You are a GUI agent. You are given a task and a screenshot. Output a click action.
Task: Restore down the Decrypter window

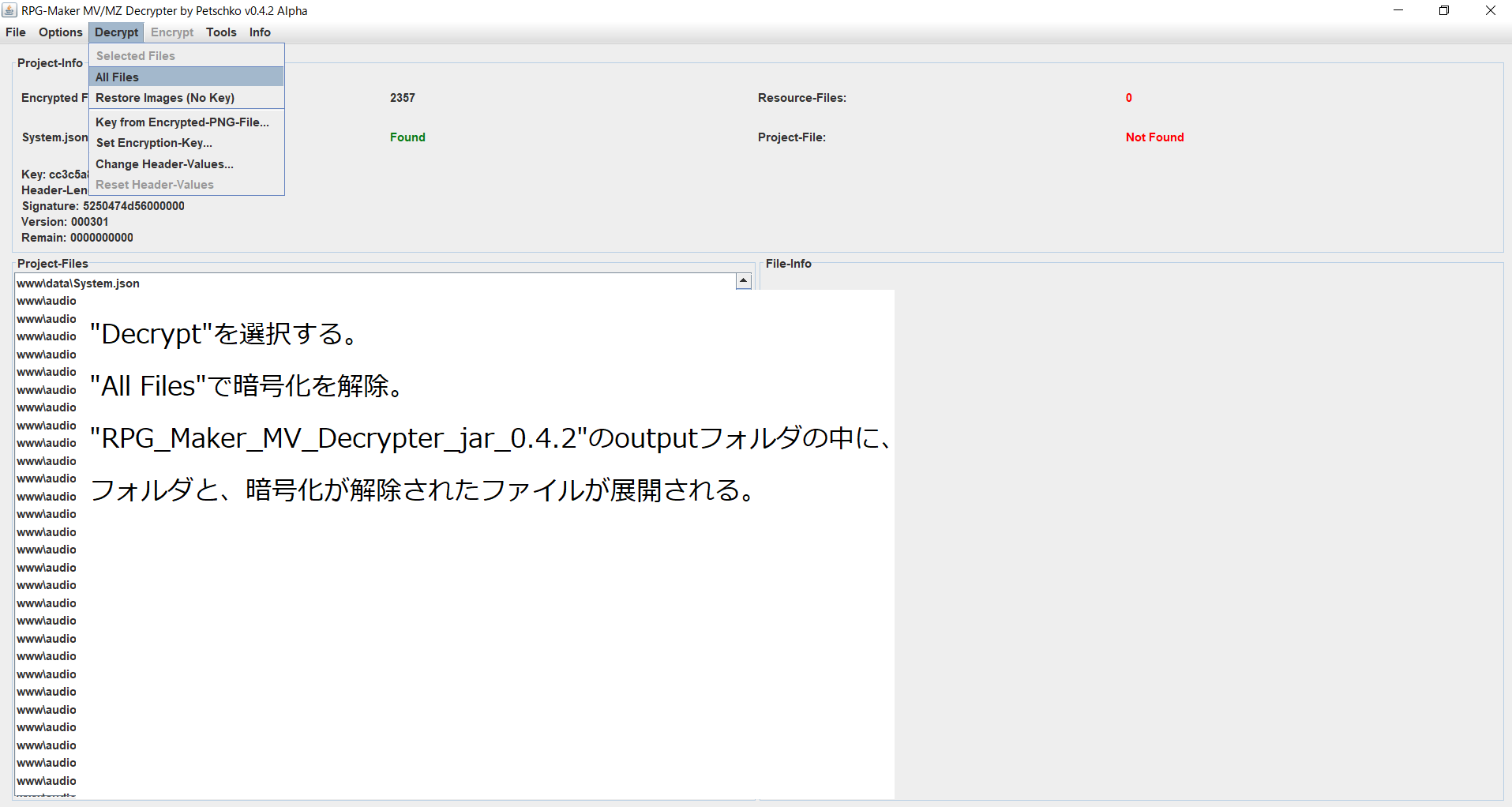1444,10
